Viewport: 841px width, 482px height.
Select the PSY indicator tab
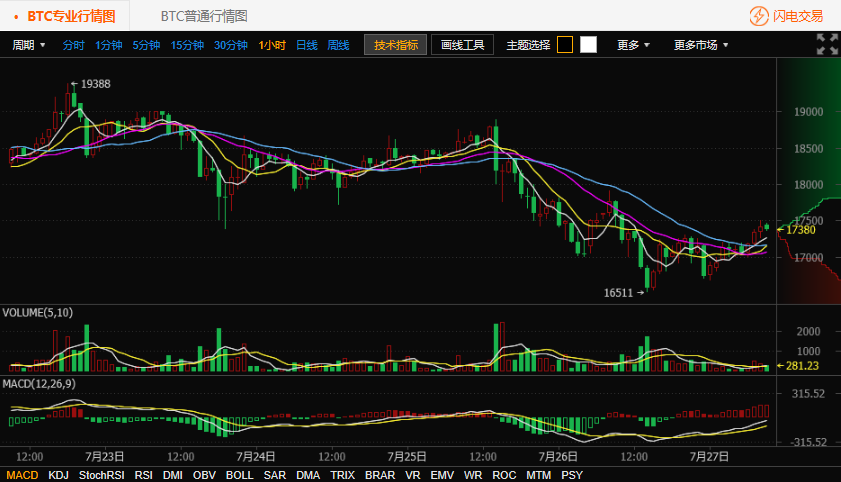point(572,475)
